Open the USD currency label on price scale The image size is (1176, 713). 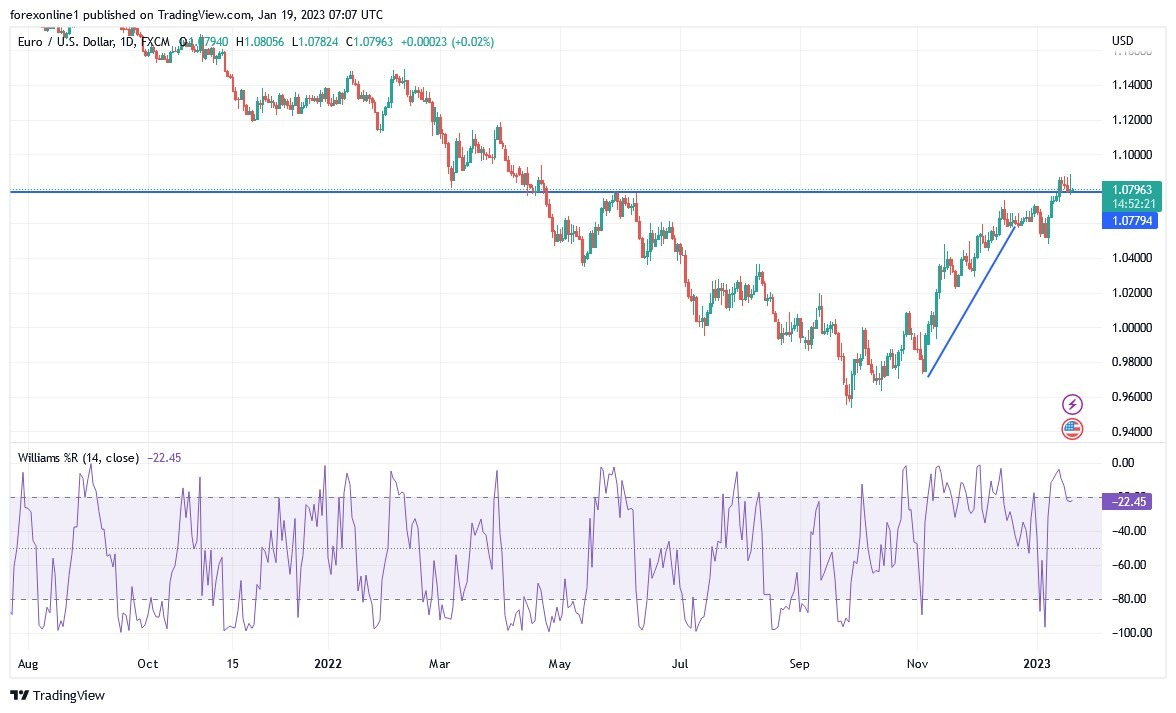[x=1122, y=42]
